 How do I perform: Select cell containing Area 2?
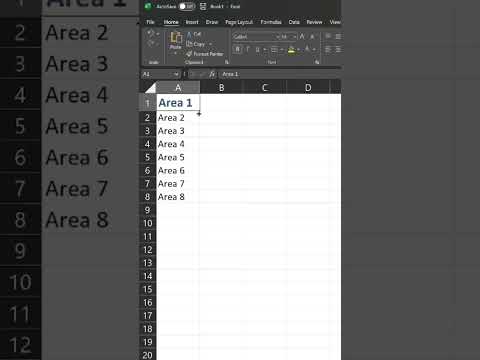[178, 117]
